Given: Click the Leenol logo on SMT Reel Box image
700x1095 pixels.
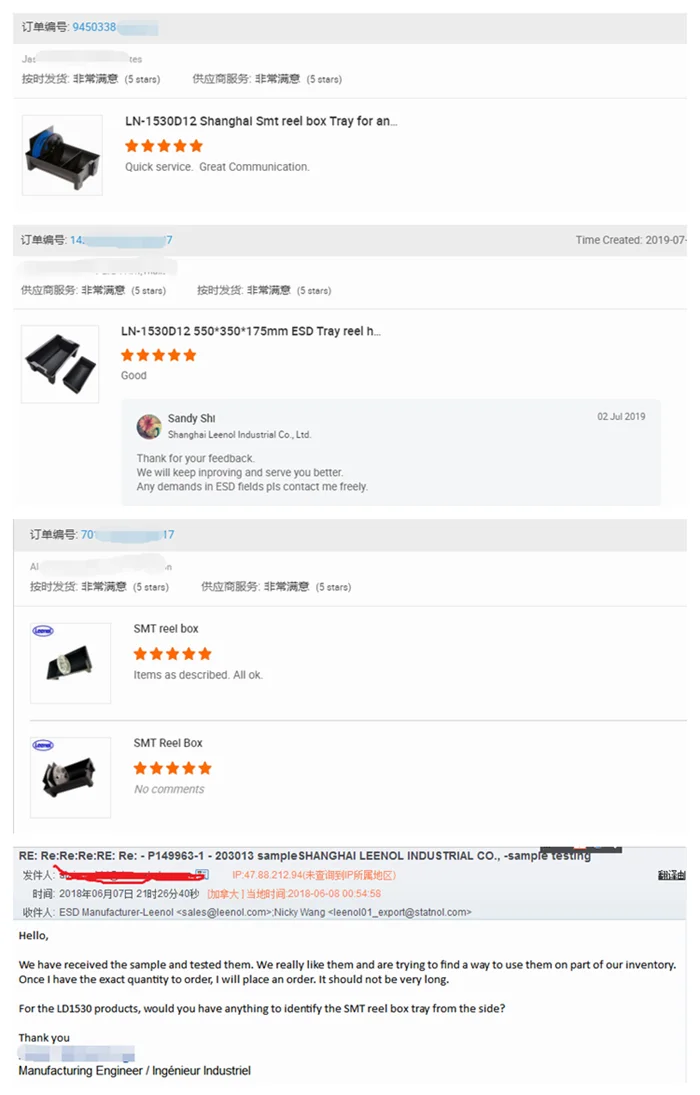Looking at the screenshot, I should [x=43, y=746].
